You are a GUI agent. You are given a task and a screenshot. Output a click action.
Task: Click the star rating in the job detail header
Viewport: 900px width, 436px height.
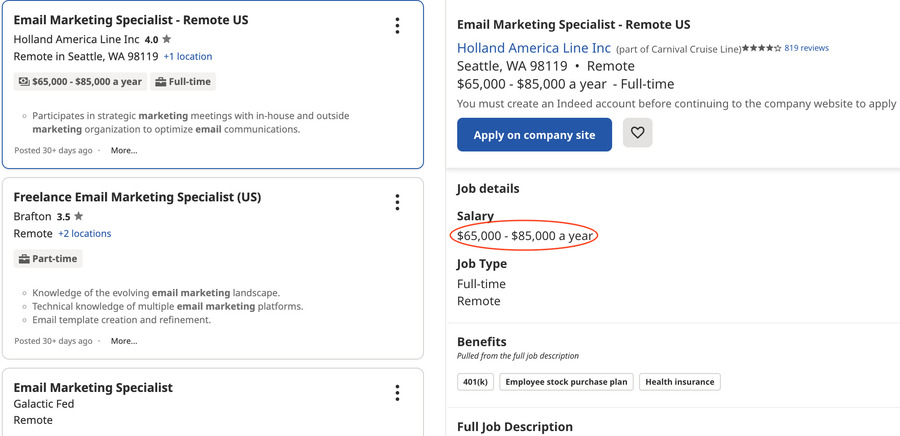(x=761, y=49)
